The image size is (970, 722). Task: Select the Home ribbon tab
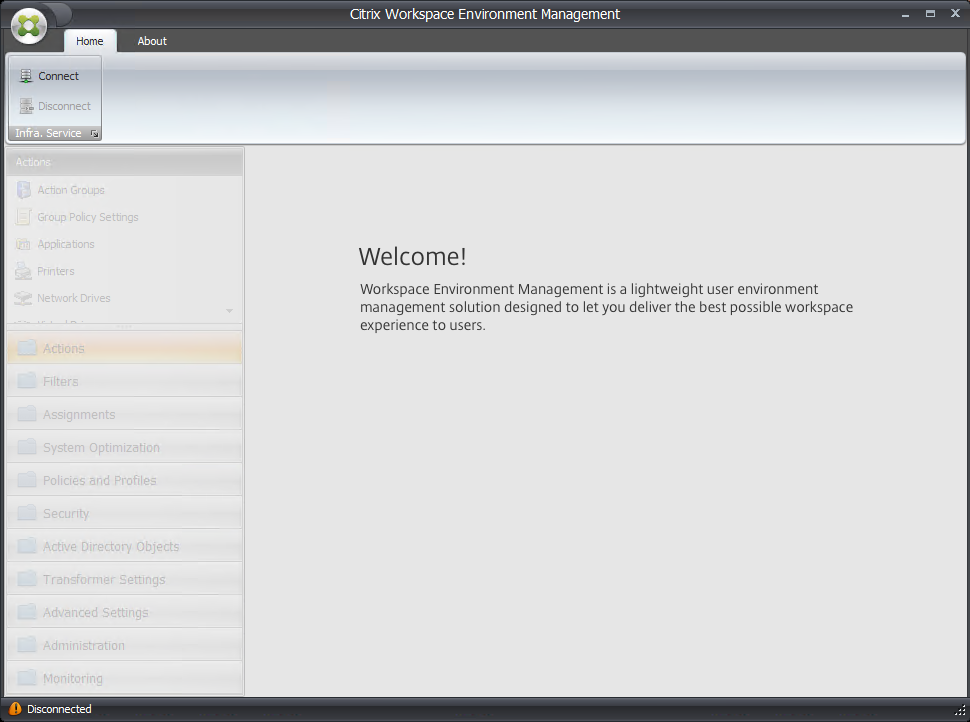point(90,41)
